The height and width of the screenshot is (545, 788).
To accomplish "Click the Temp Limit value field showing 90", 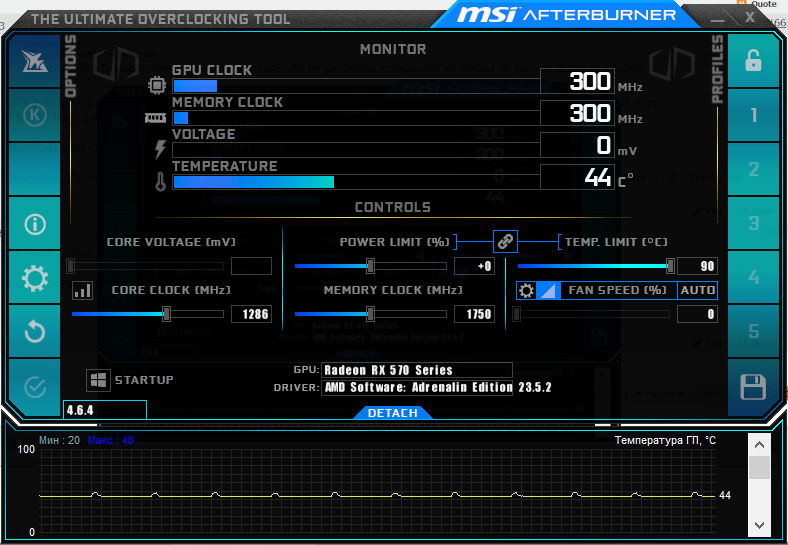I will tap(697, 266).
